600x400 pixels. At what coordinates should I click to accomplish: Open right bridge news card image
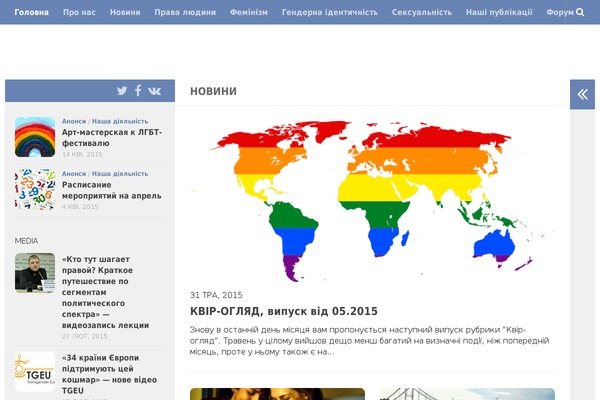(x=467, y=394)
